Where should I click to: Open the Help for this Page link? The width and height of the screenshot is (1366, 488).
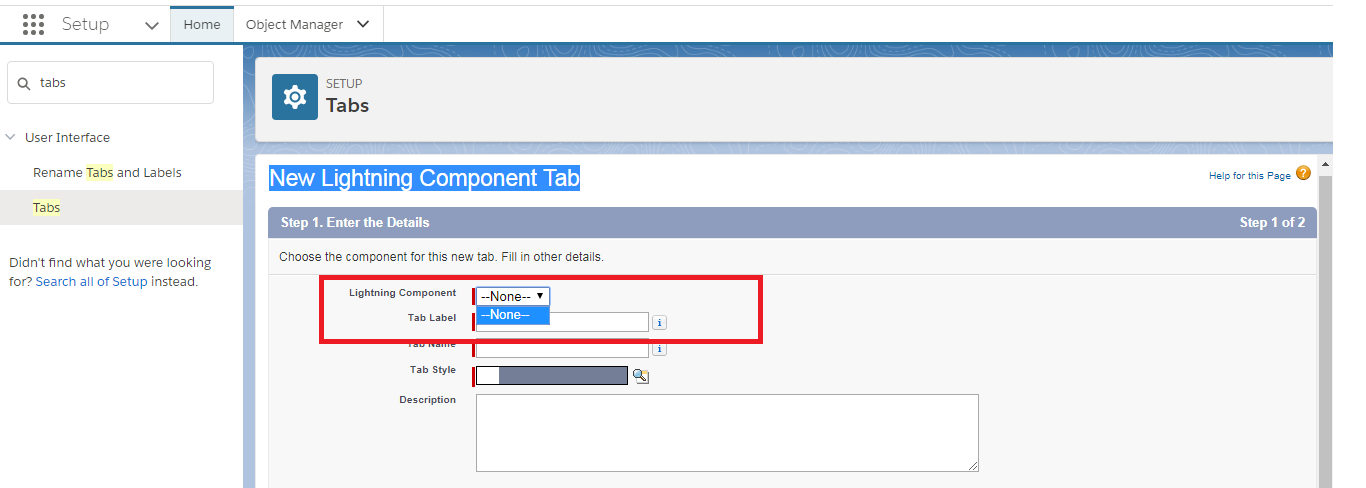point(1249,176)
